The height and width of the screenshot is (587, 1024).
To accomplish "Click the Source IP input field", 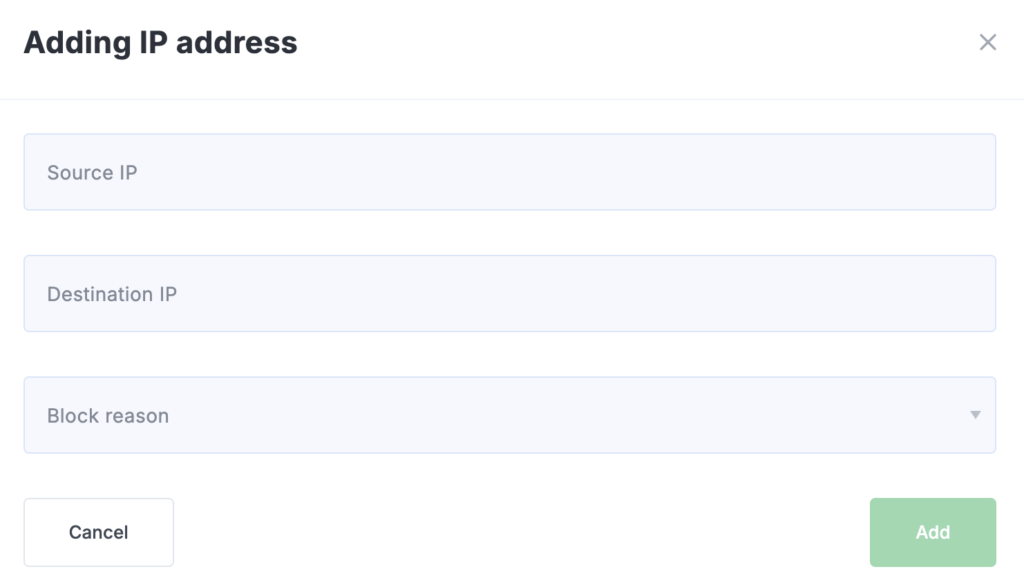I will 509,172.
